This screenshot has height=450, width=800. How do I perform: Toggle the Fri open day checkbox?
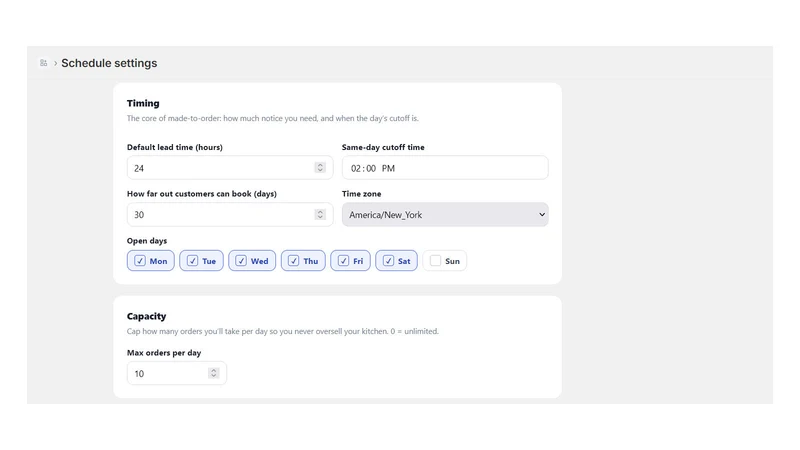coord(343,261)
